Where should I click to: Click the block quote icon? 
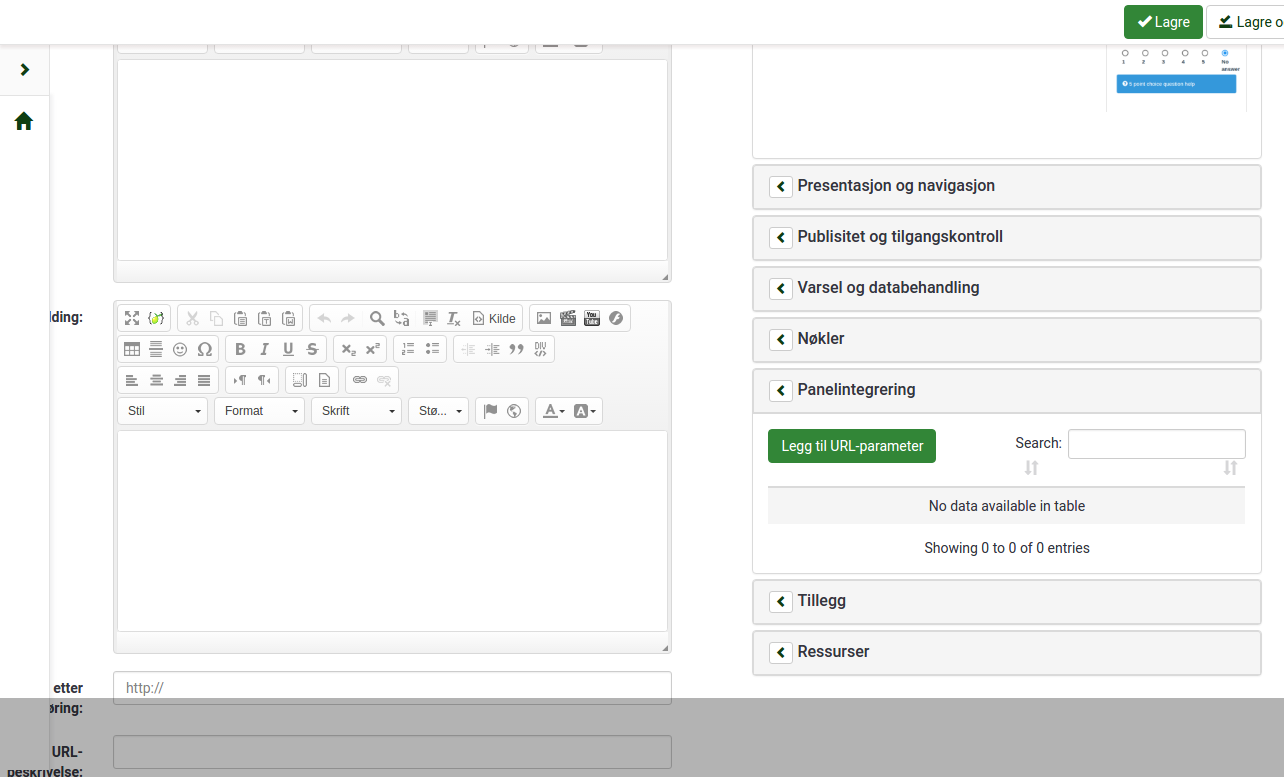click(x=517, y=349)
